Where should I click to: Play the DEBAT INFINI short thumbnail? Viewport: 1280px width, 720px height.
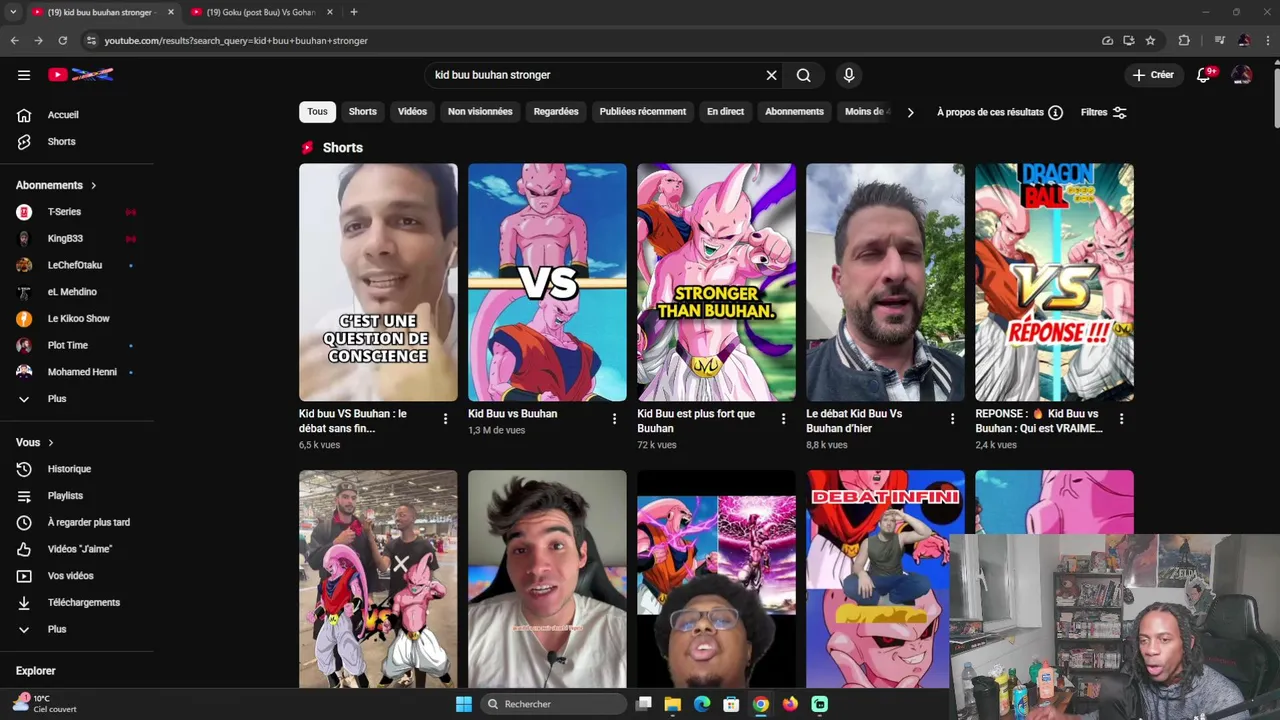coord(885,578)
